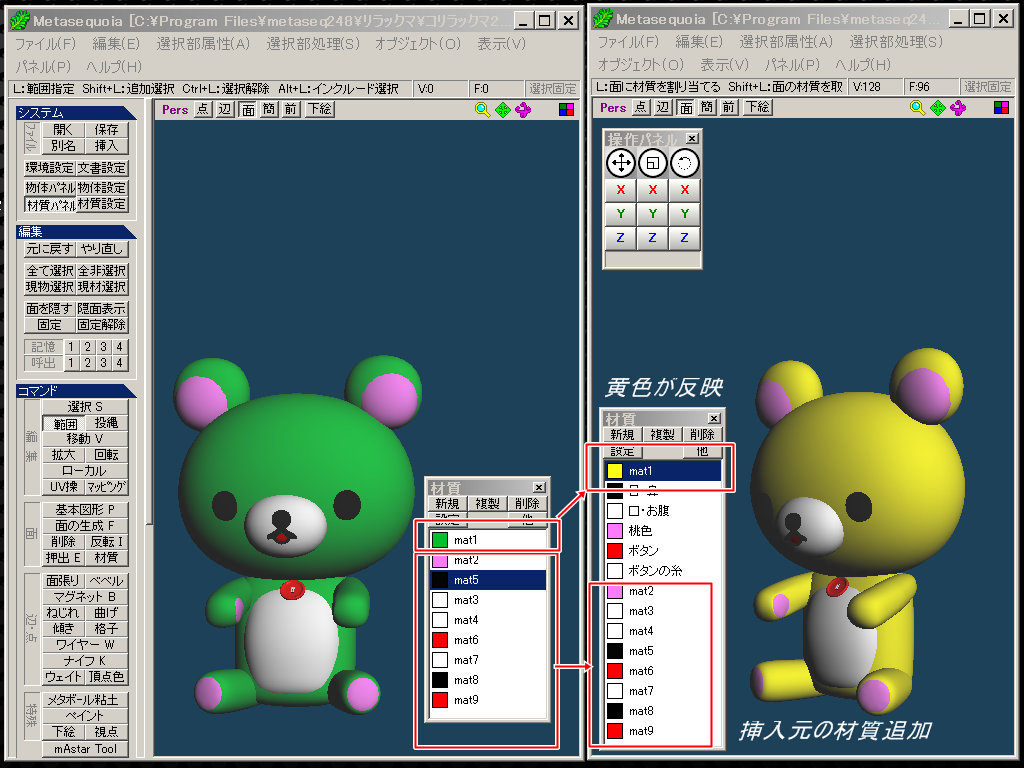Select the rotate circle icon in 操作パネル
The width and height of the screenshot is (1024, 768).
pyautogui.click(x=684, y=163)
